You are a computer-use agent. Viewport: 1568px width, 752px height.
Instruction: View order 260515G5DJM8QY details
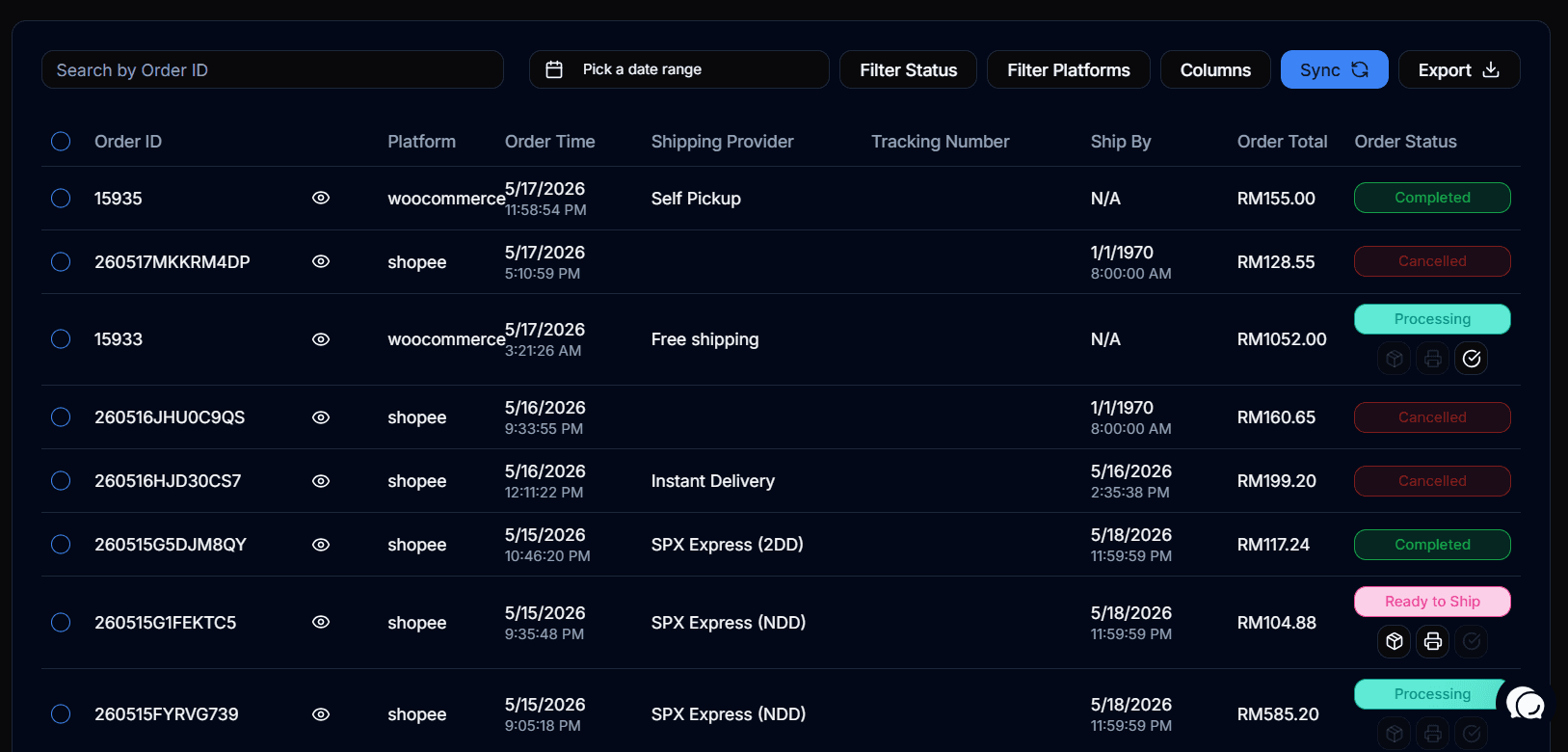(x=321, y=545)
